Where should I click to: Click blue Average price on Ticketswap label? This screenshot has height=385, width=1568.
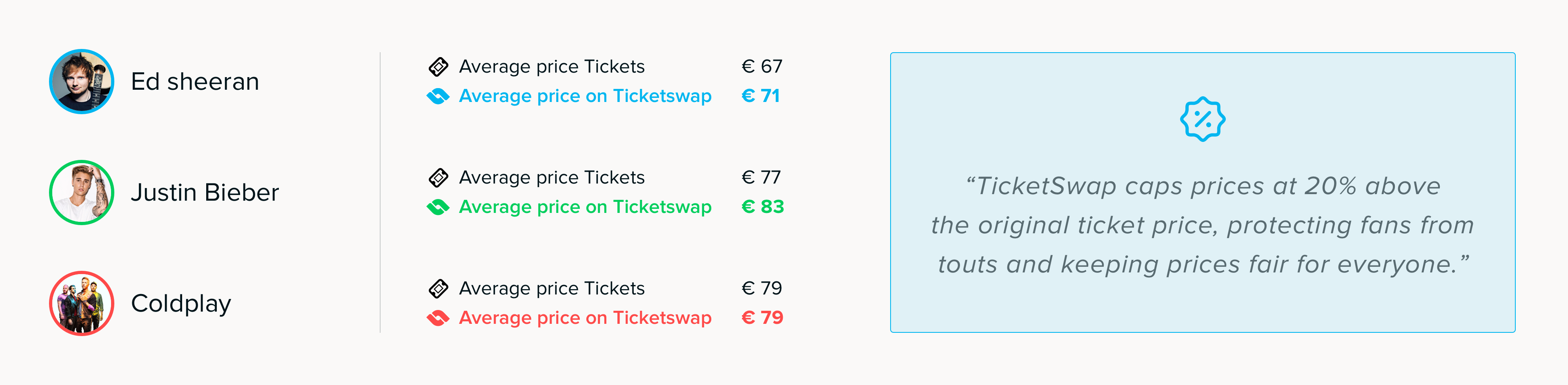(585, 96)
